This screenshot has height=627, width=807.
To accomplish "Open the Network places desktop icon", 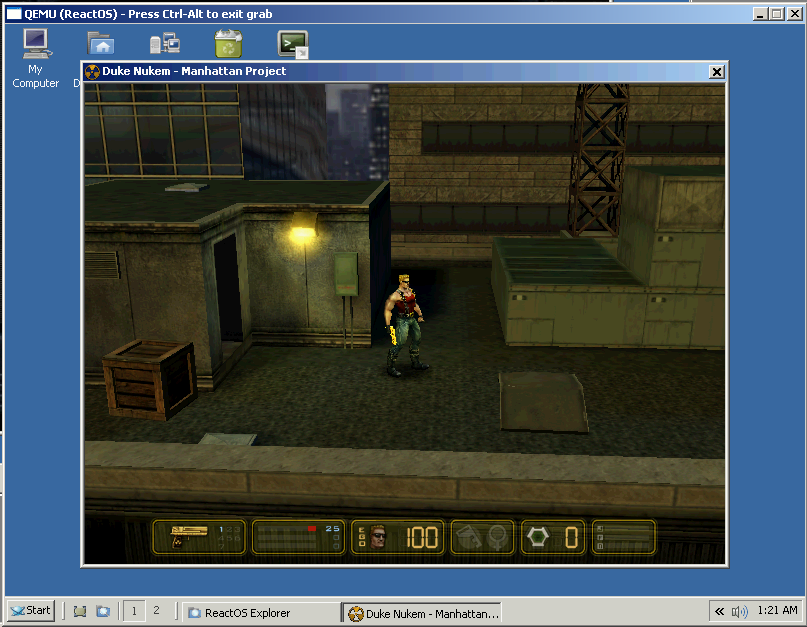I will click(x=164, y=44).
